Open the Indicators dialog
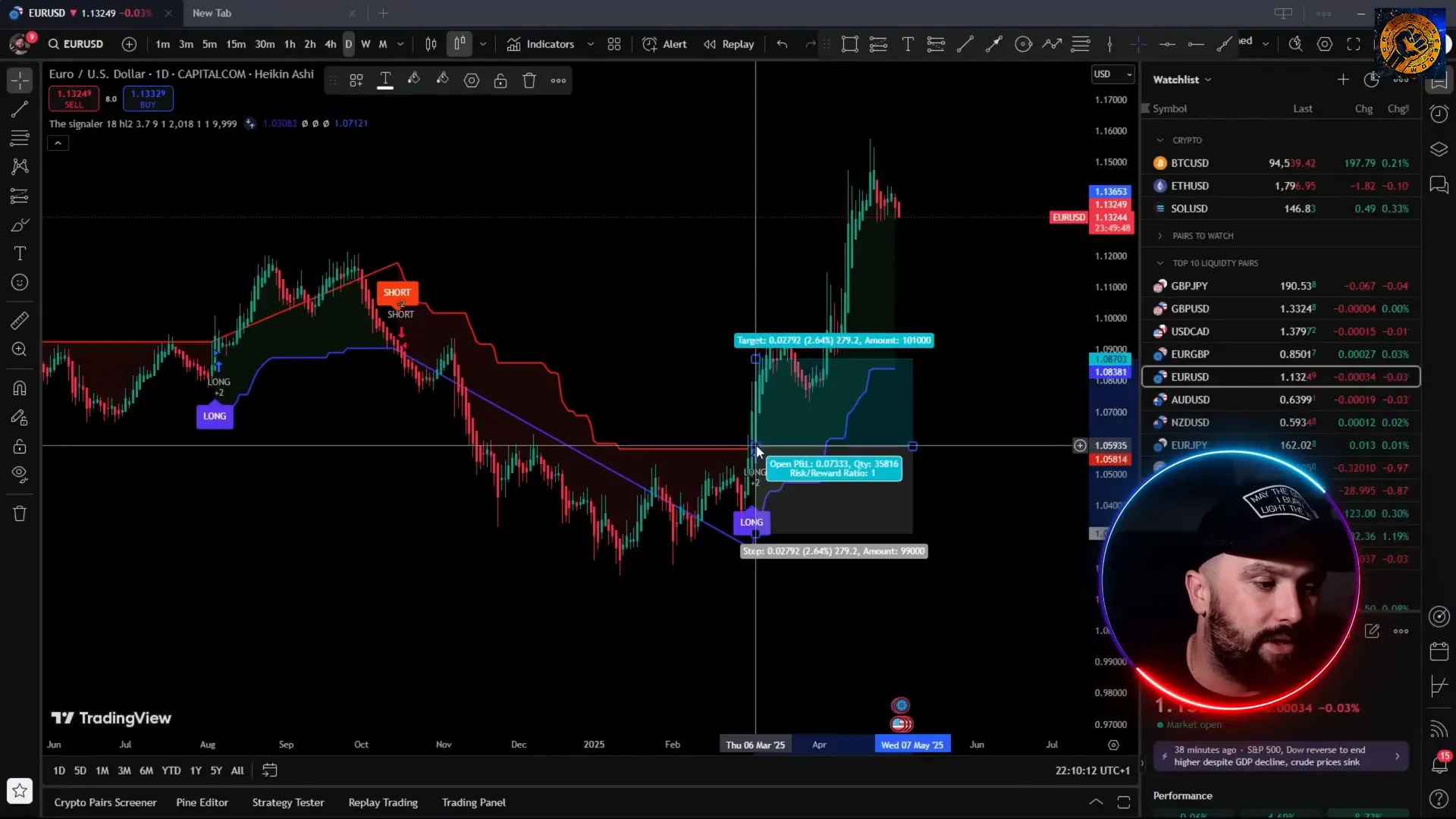 click(541, 44)
